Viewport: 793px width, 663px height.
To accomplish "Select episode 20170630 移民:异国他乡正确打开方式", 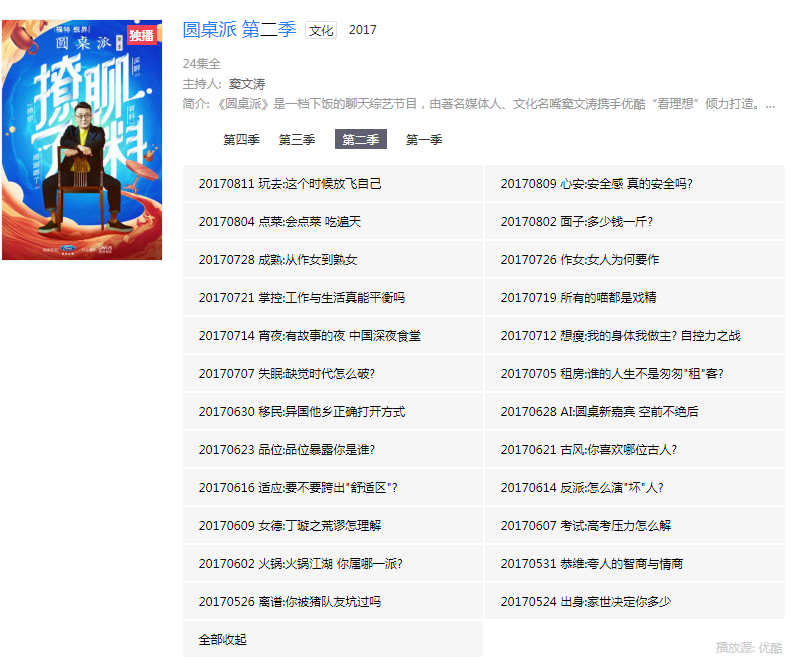I will (333, 412).
